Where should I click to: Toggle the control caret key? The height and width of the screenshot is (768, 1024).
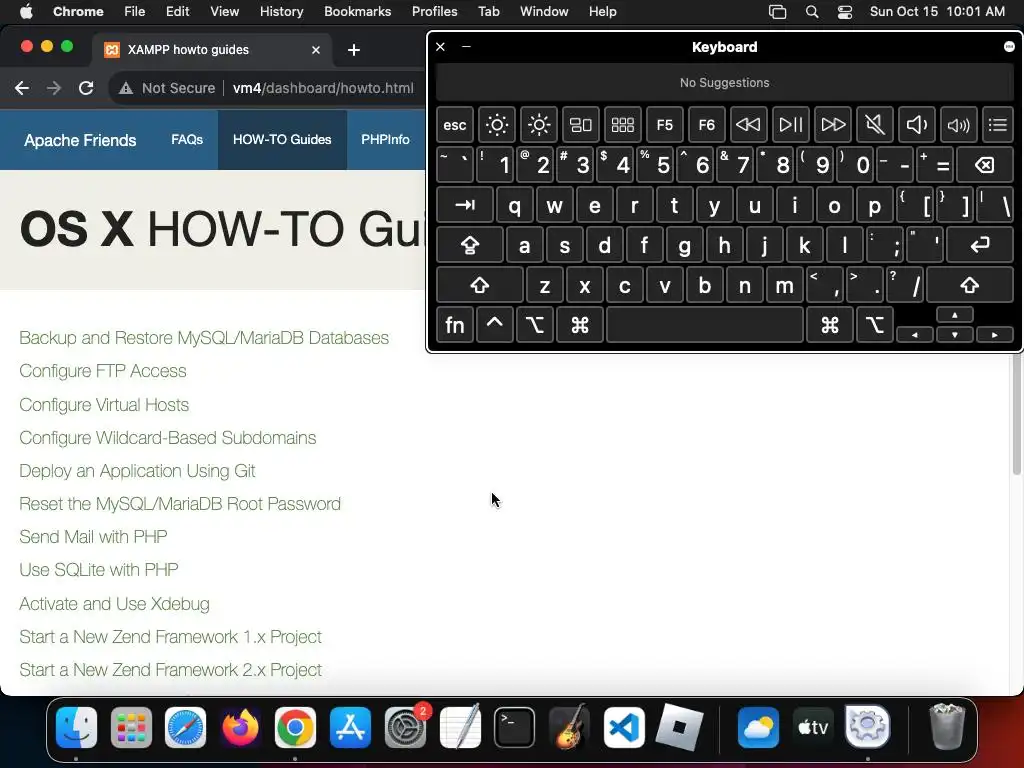(x=494, y=325)
